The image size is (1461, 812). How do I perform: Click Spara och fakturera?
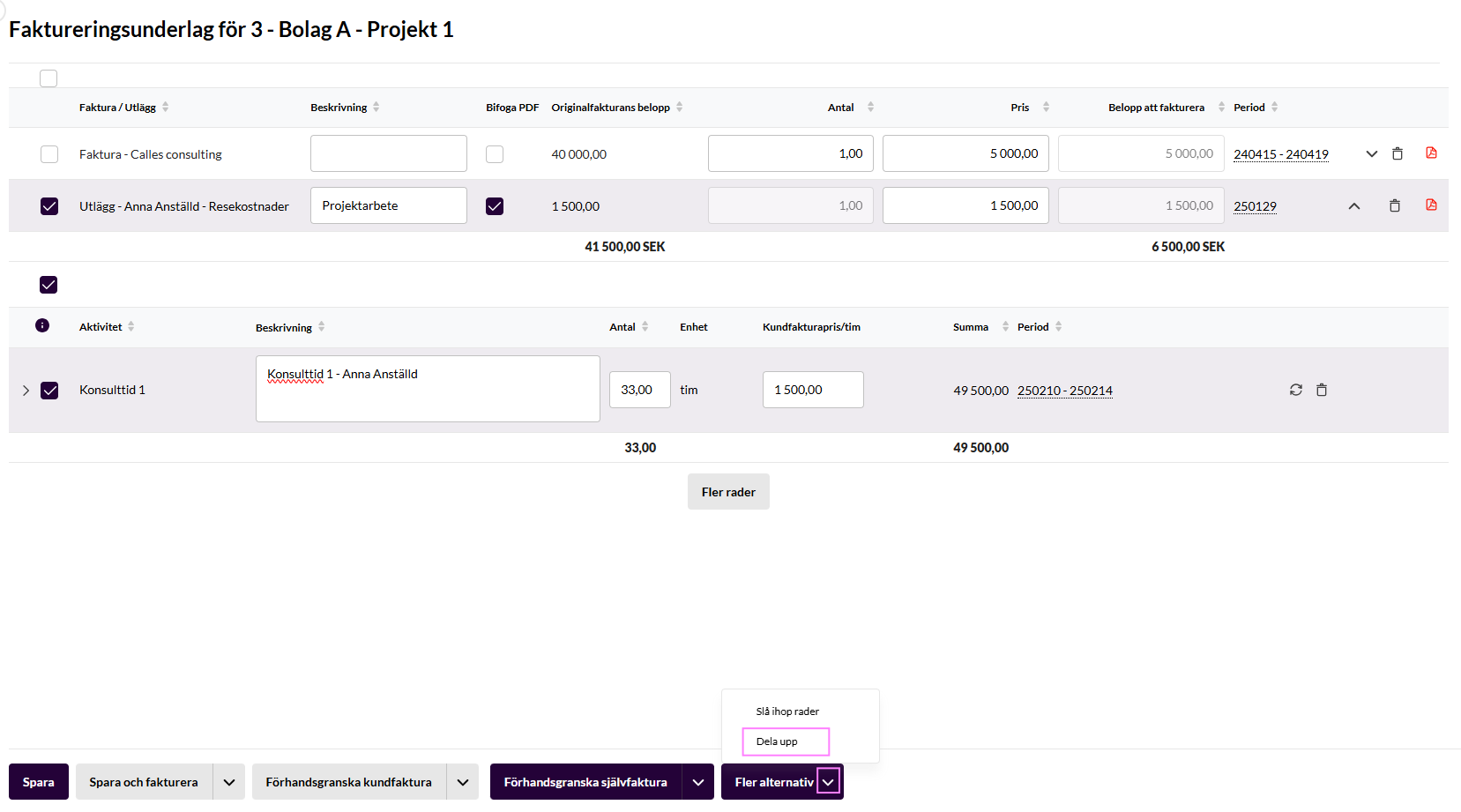tap(144, 782)
